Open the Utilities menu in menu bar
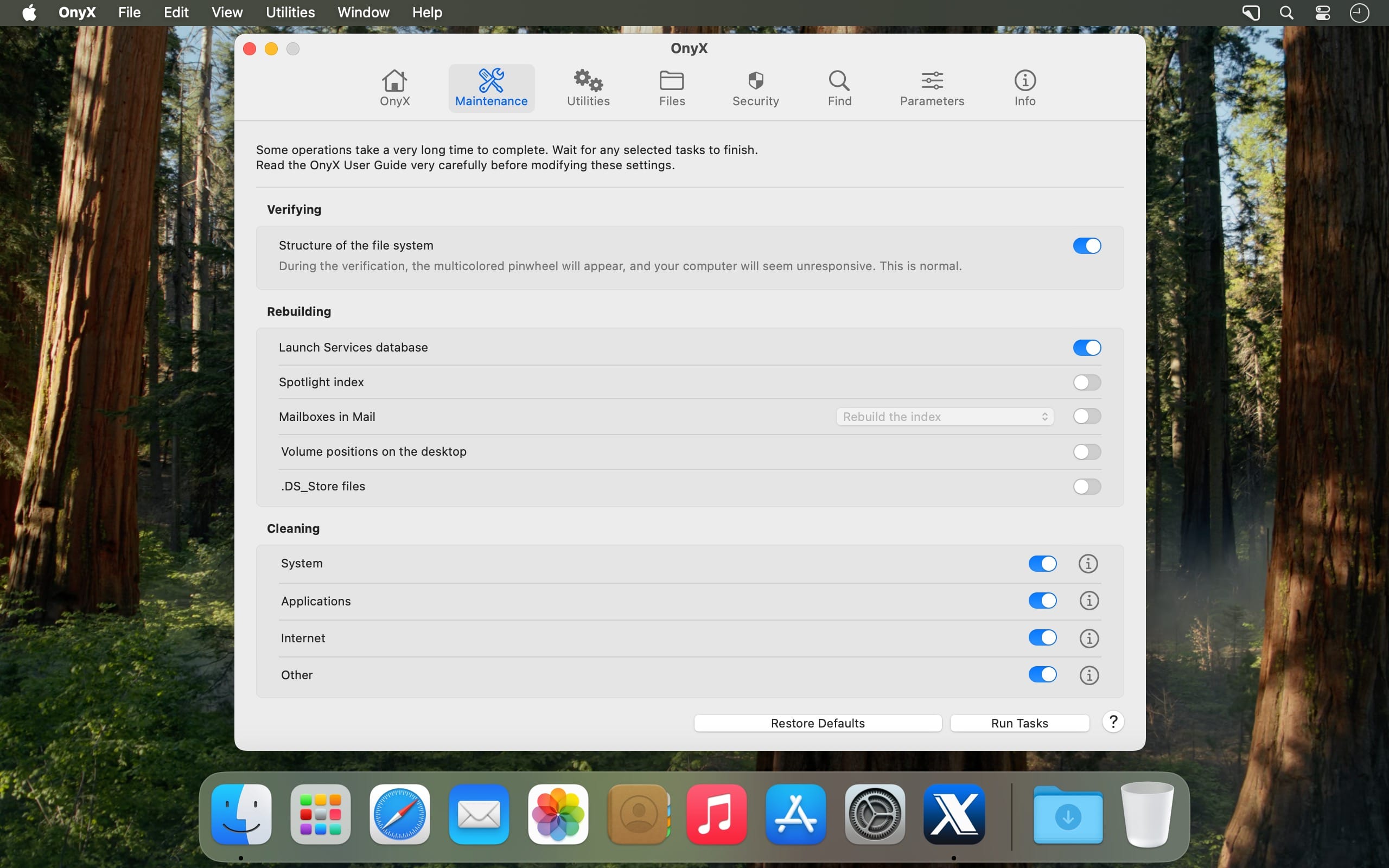Viewport: 1389px width, 868px height. pos(290,12)
